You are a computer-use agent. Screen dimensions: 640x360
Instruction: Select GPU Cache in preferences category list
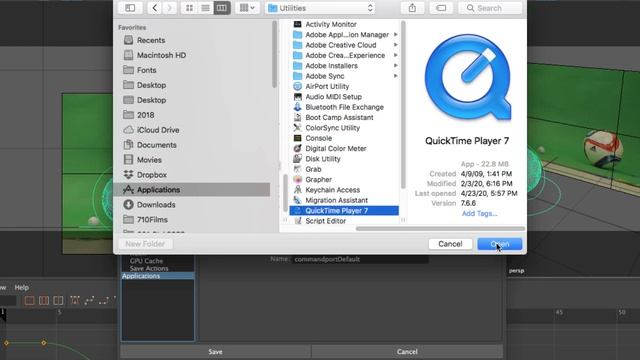pos(146,261)
